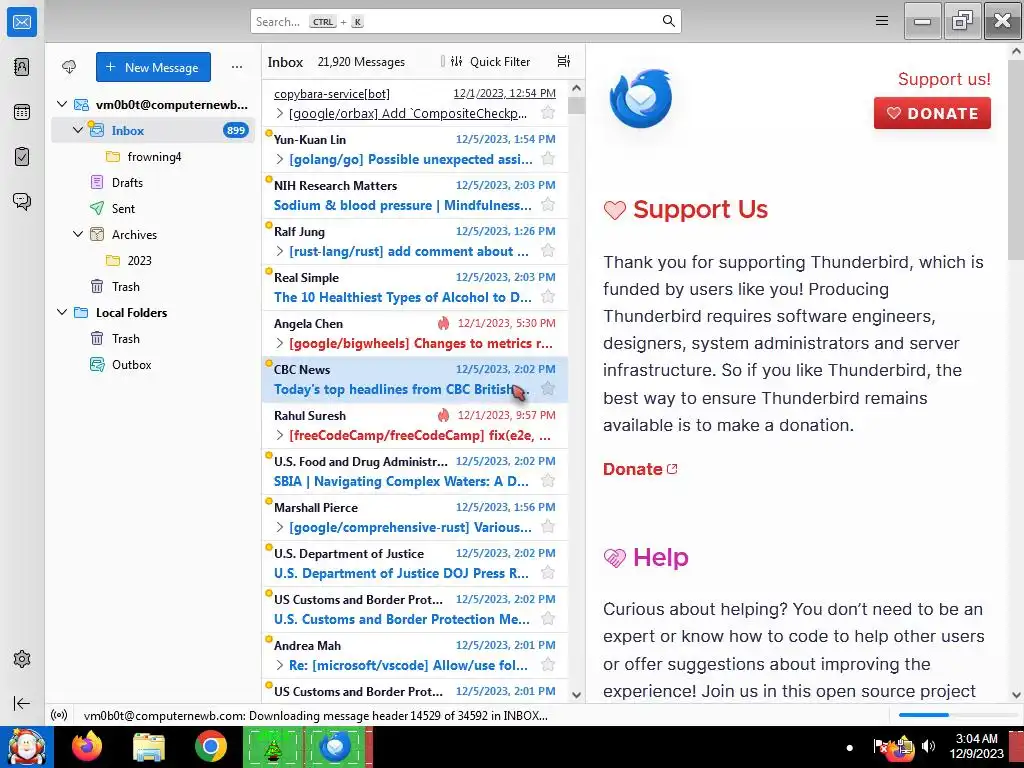1024x768 pixels.
Task: Star the Ralf Jung message
Action: click(x=548, y=251)
